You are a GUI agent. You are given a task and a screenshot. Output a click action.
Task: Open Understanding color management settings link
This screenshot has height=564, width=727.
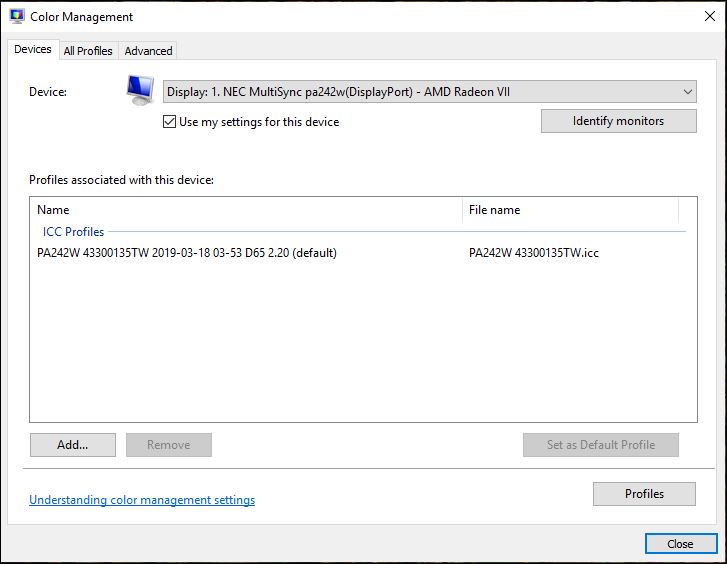(142, 500)
